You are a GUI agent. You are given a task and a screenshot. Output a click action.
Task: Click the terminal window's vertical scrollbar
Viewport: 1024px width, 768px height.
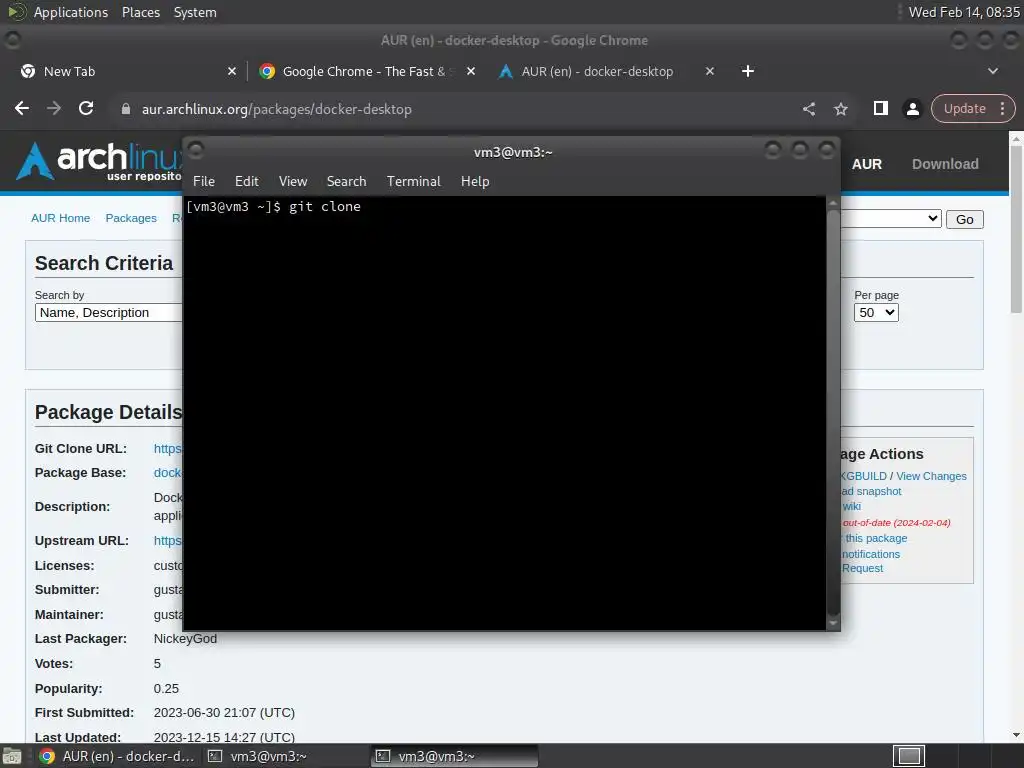pyautogui.click(x=833, y=411)
